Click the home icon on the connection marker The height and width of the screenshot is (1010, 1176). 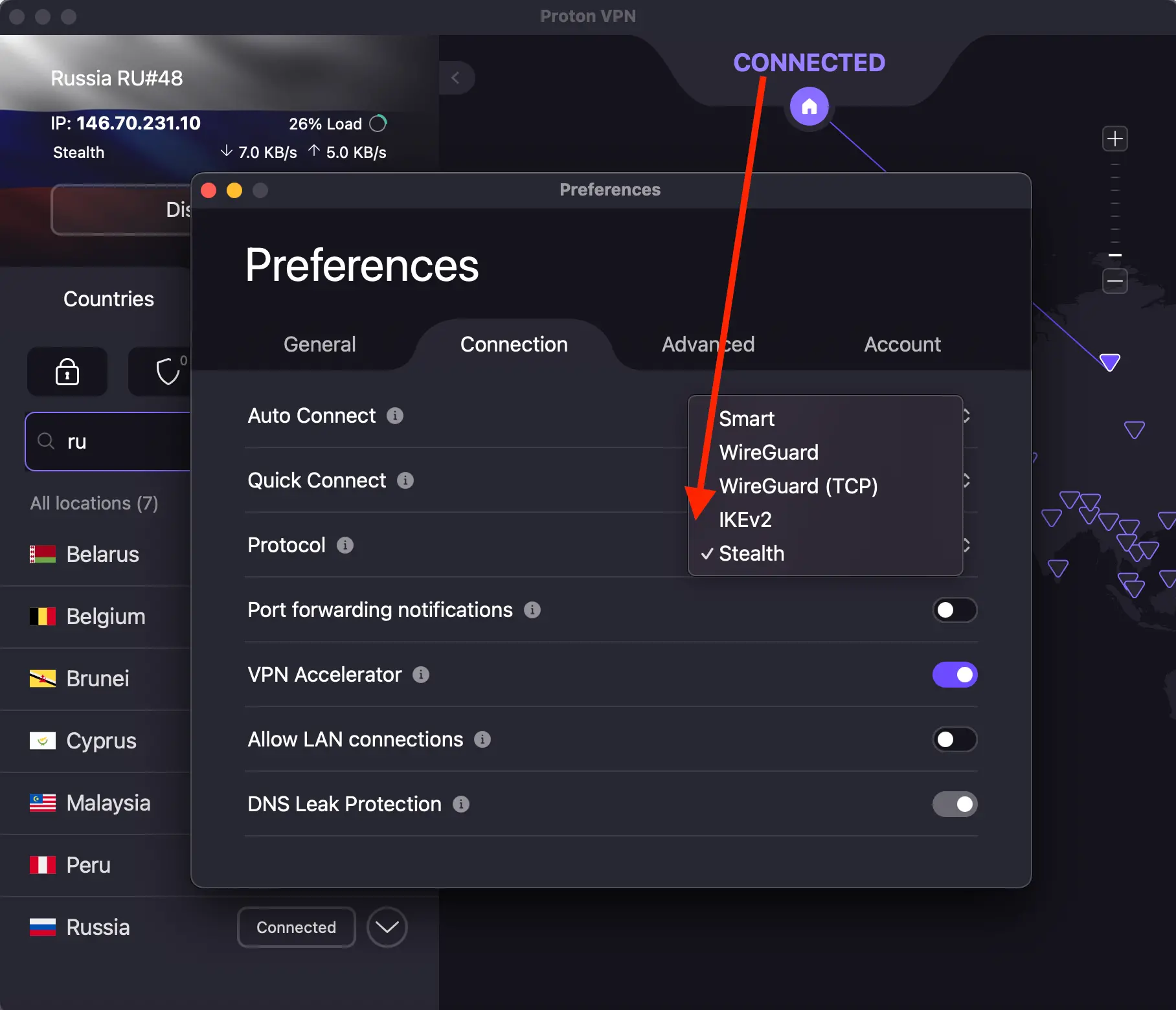pyautogui.click(x=809, y=107)
